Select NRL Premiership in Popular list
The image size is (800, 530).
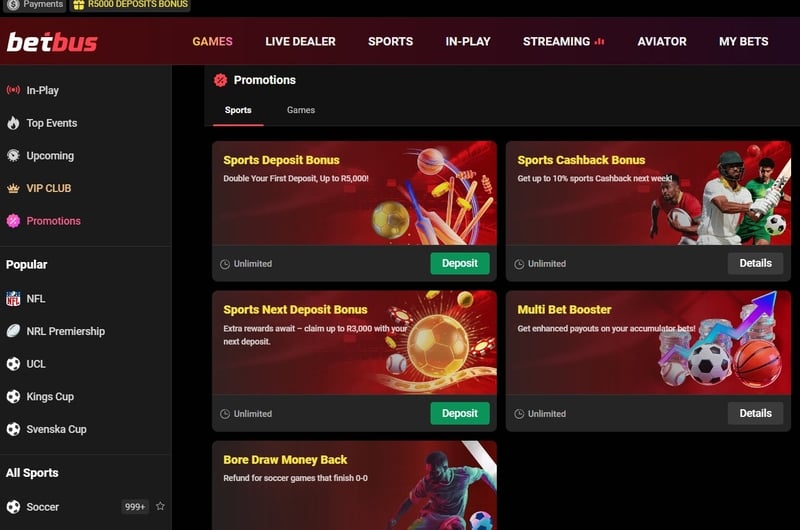(x=86, y=331)
